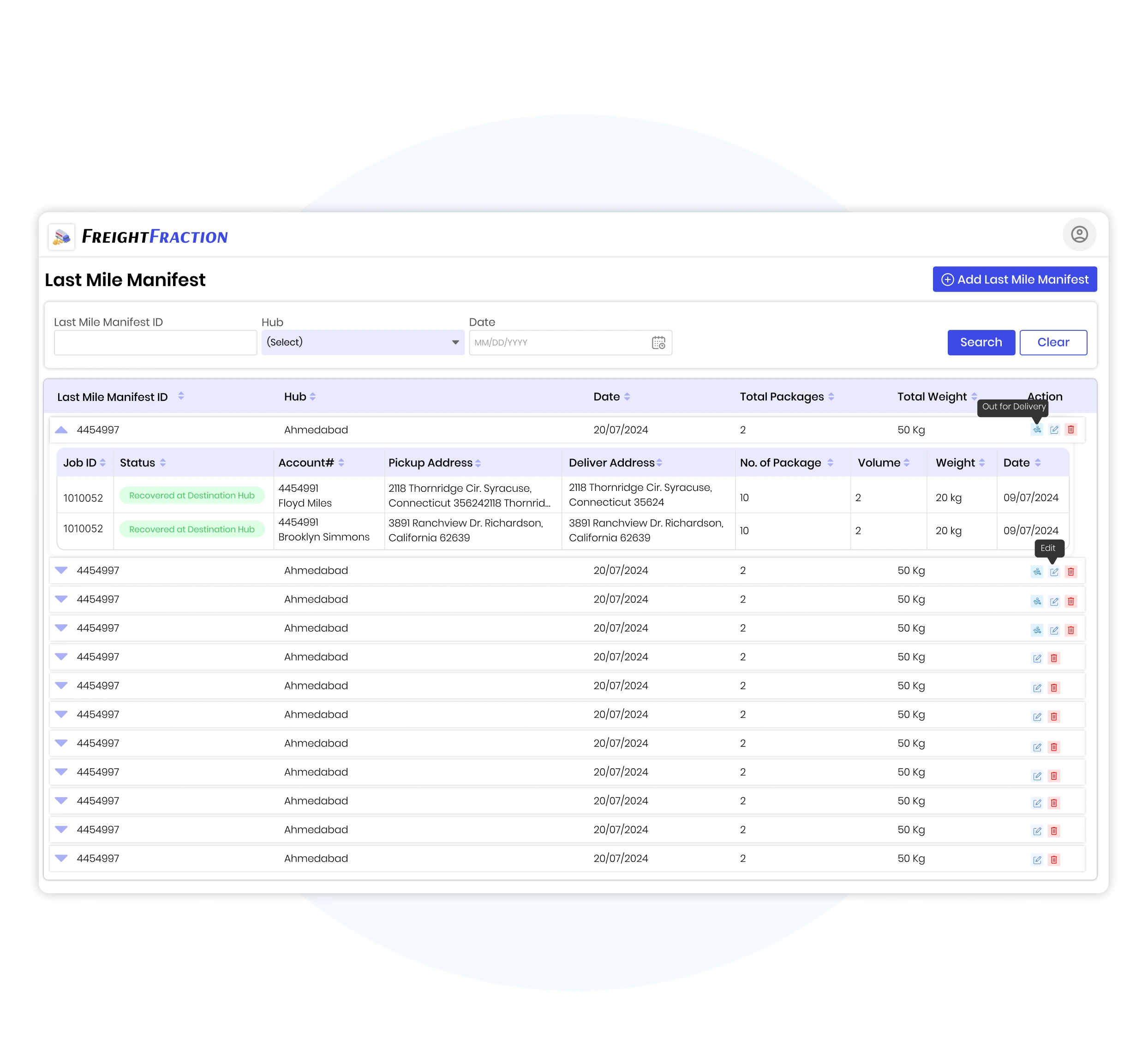The height and width of the screenshot is (1039, 1148).
Task: Click the FreightFraction logo icon
Action: 61,236
